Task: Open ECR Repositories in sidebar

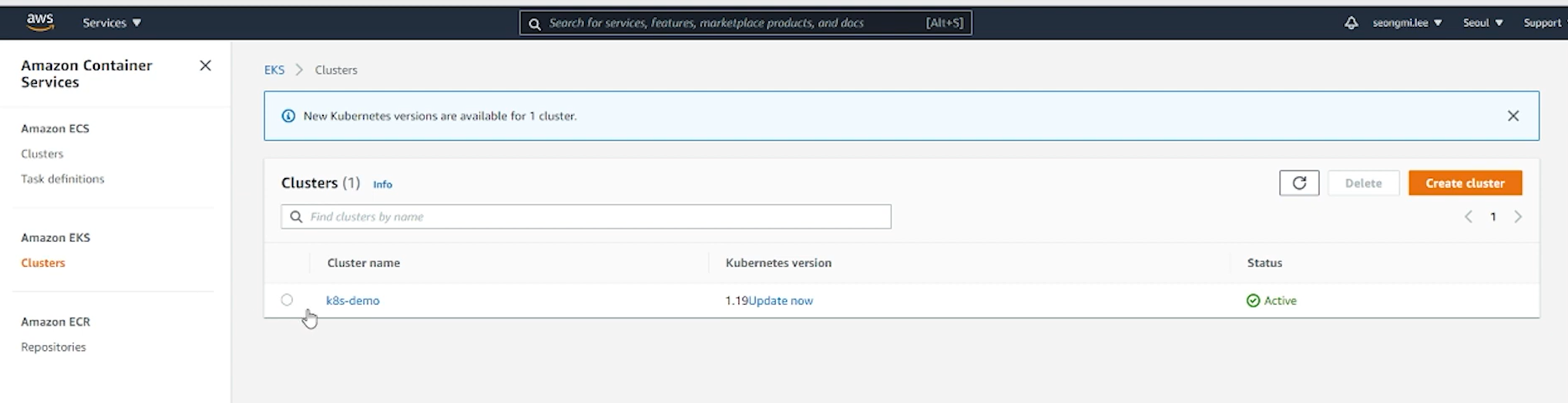Action: pos(54,347)
